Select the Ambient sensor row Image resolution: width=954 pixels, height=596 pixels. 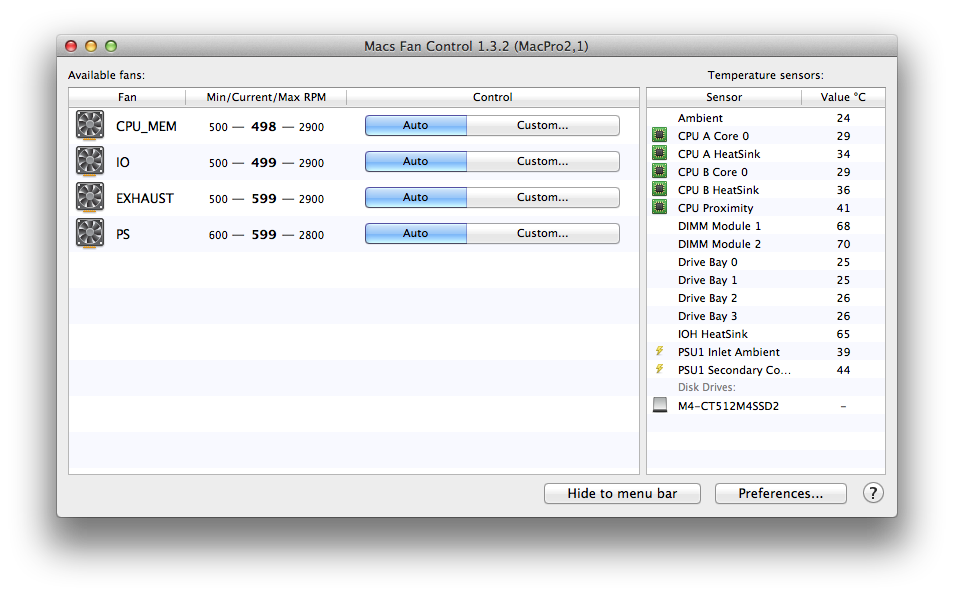(766, 117)
